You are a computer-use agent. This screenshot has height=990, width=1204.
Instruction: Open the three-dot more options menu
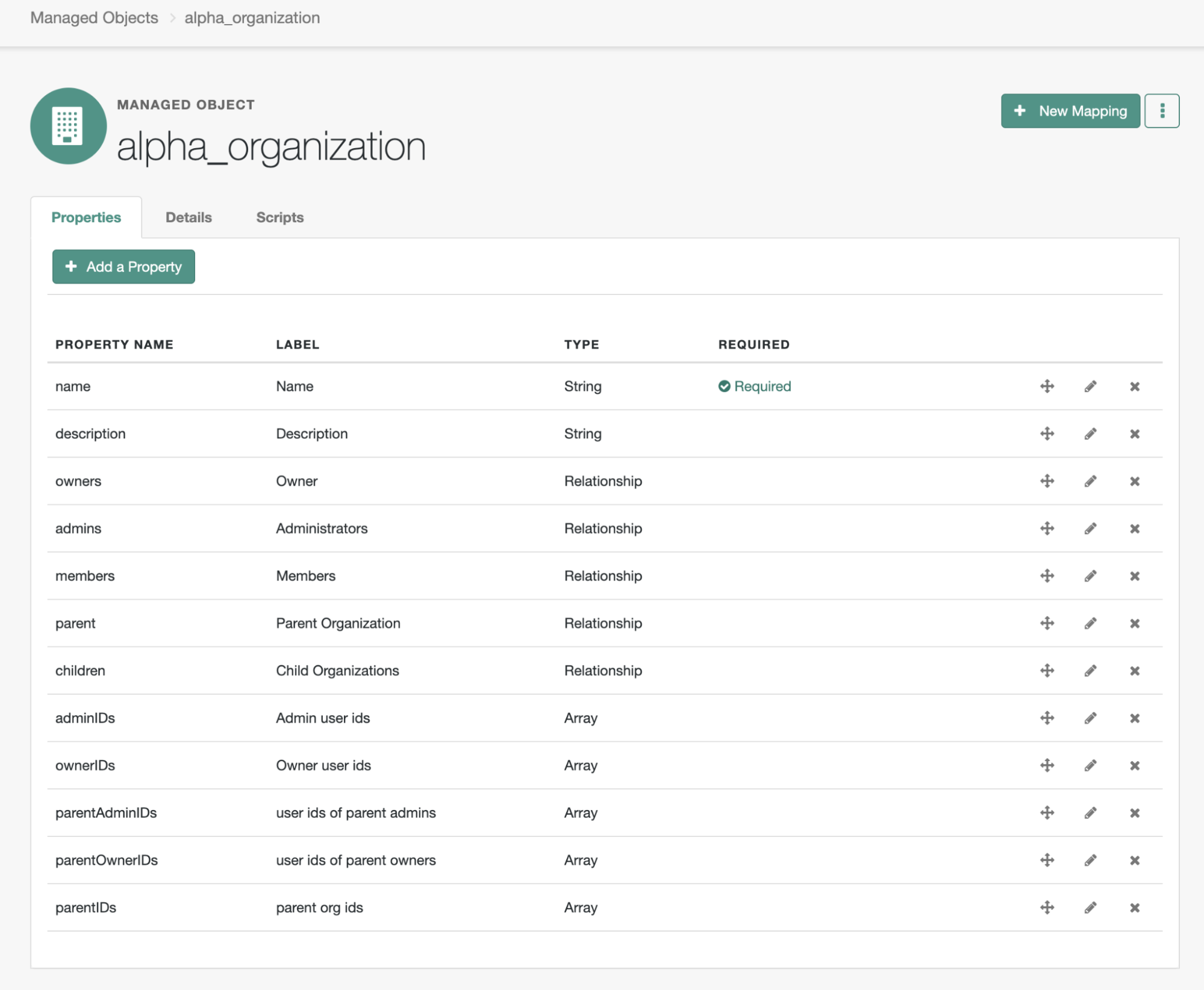(1162, 111)
